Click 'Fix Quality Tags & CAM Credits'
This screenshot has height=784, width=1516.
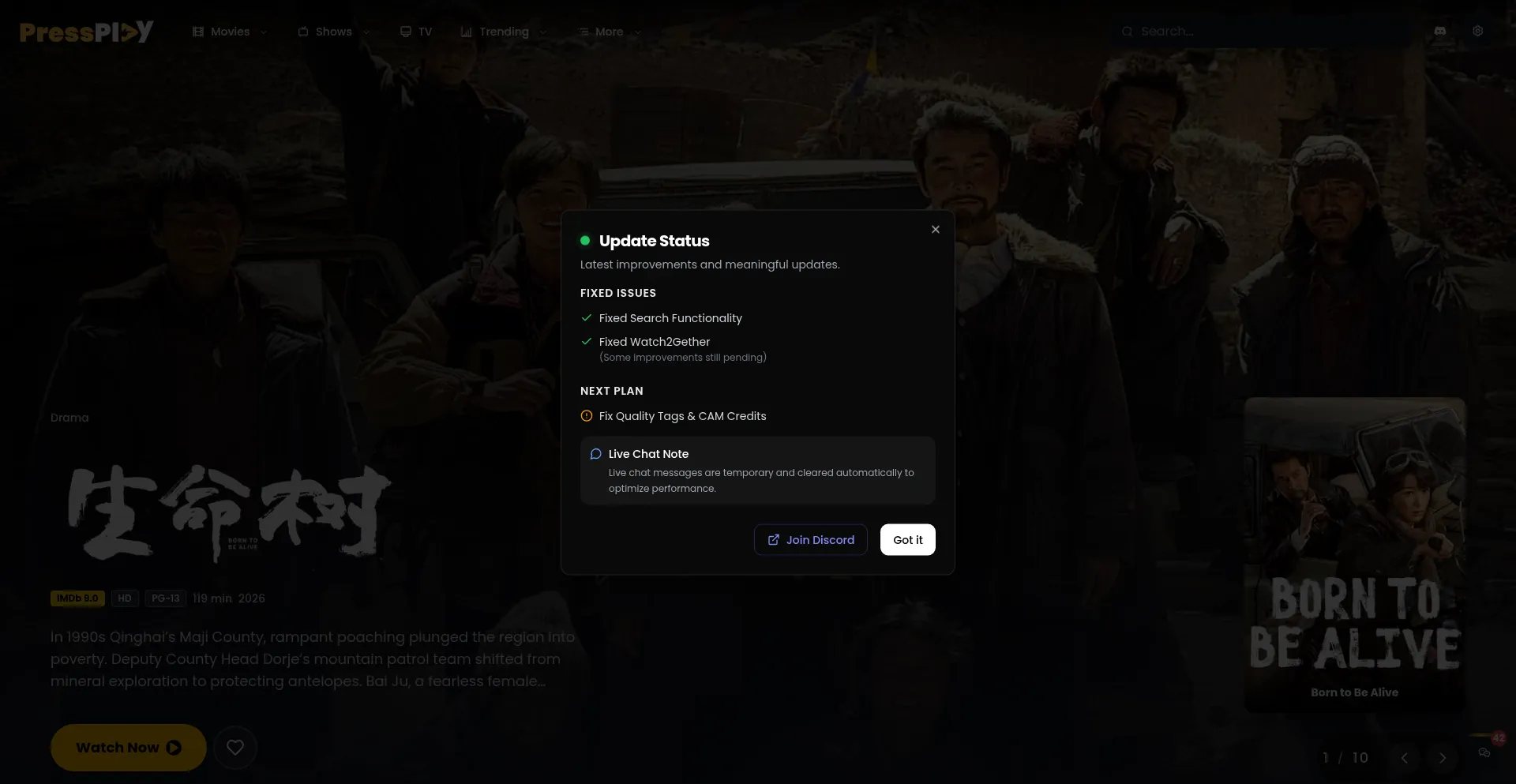tap(682, 416)
